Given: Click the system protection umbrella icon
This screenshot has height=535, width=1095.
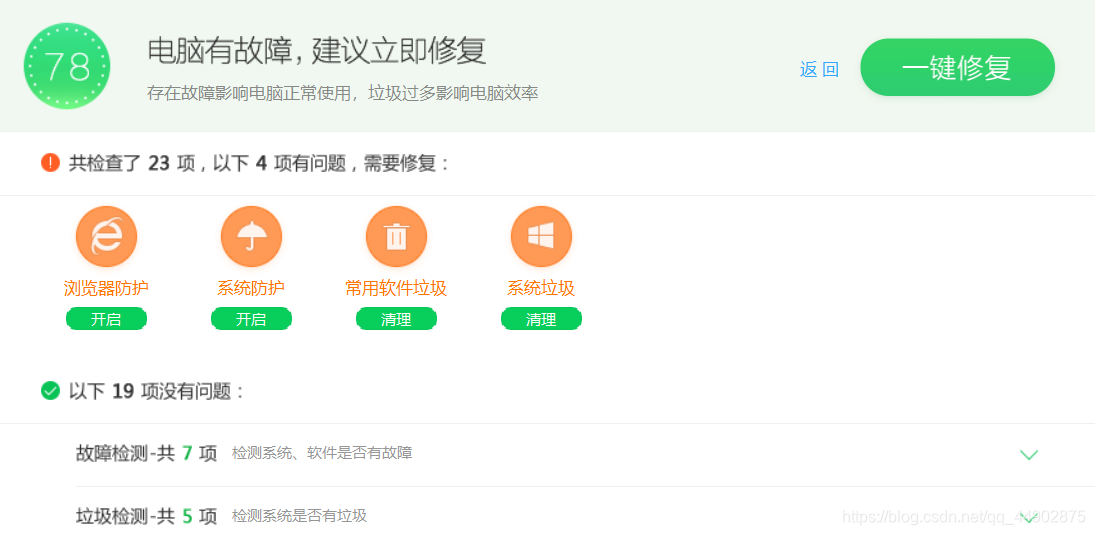Looking at the screenshot, I should coord(251,236).
